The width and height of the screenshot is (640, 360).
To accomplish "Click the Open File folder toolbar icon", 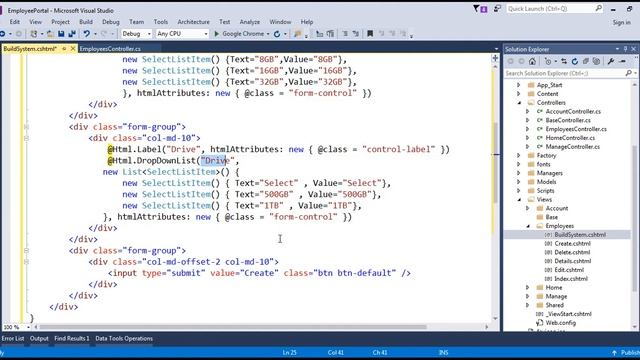I will coord(50,34).
